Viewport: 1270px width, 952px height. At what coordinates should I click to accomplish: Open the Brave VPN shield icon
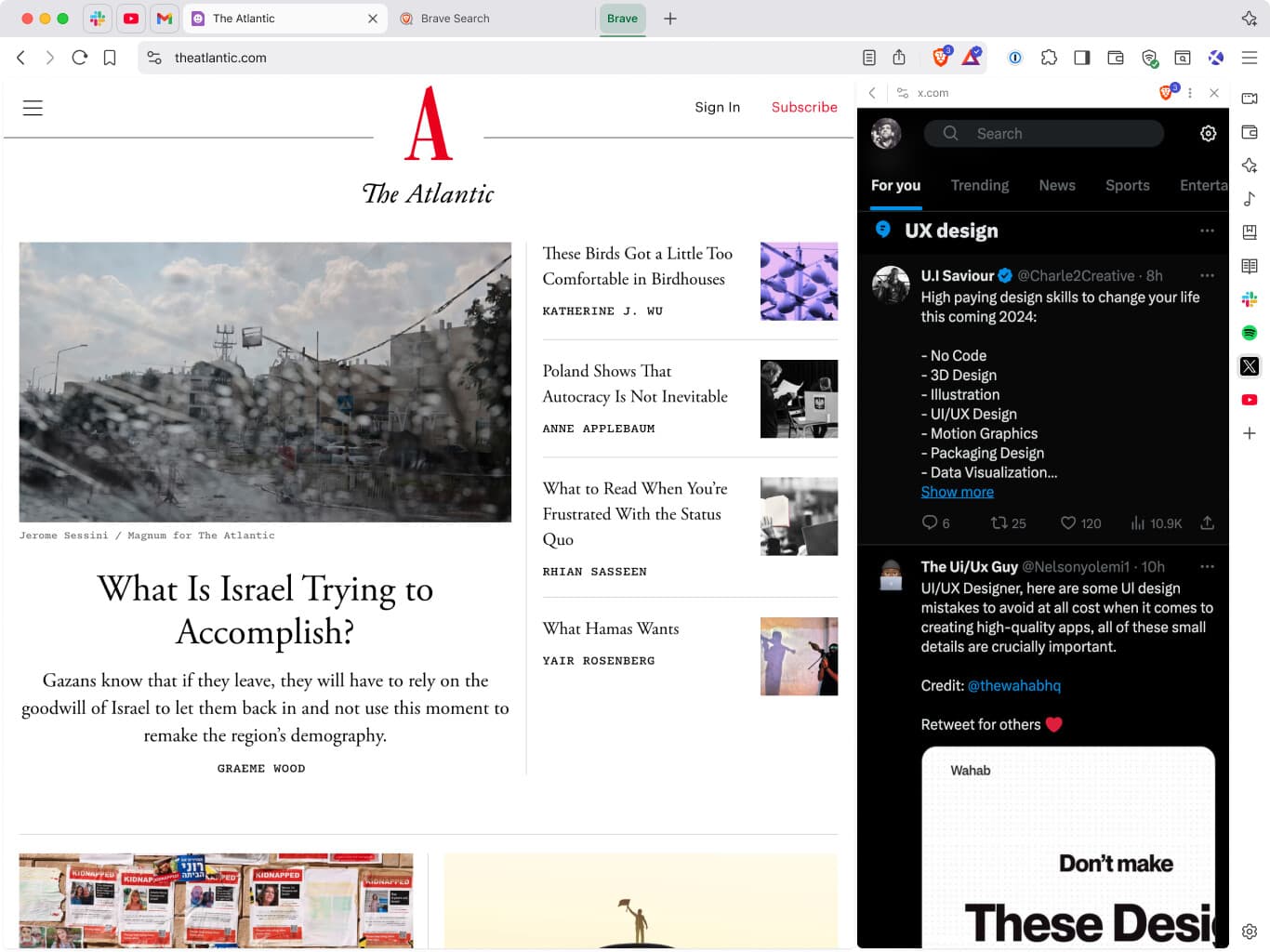1149,58
